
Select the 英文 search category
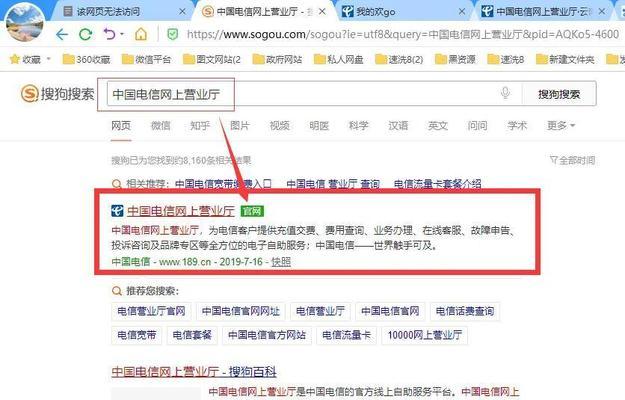tap(438, 126)
